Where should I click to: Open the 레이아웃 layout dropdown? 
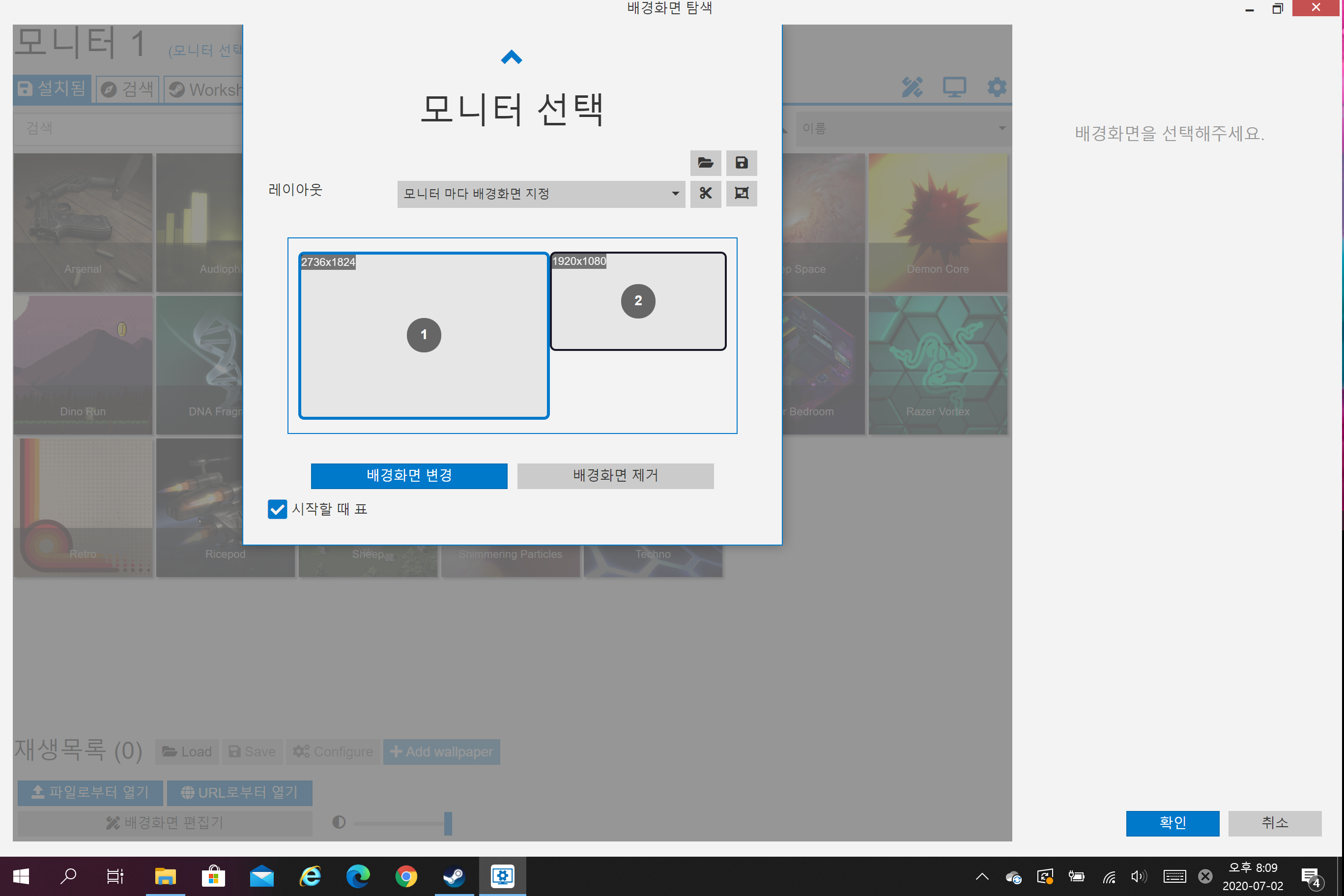(x=541, y=194)
